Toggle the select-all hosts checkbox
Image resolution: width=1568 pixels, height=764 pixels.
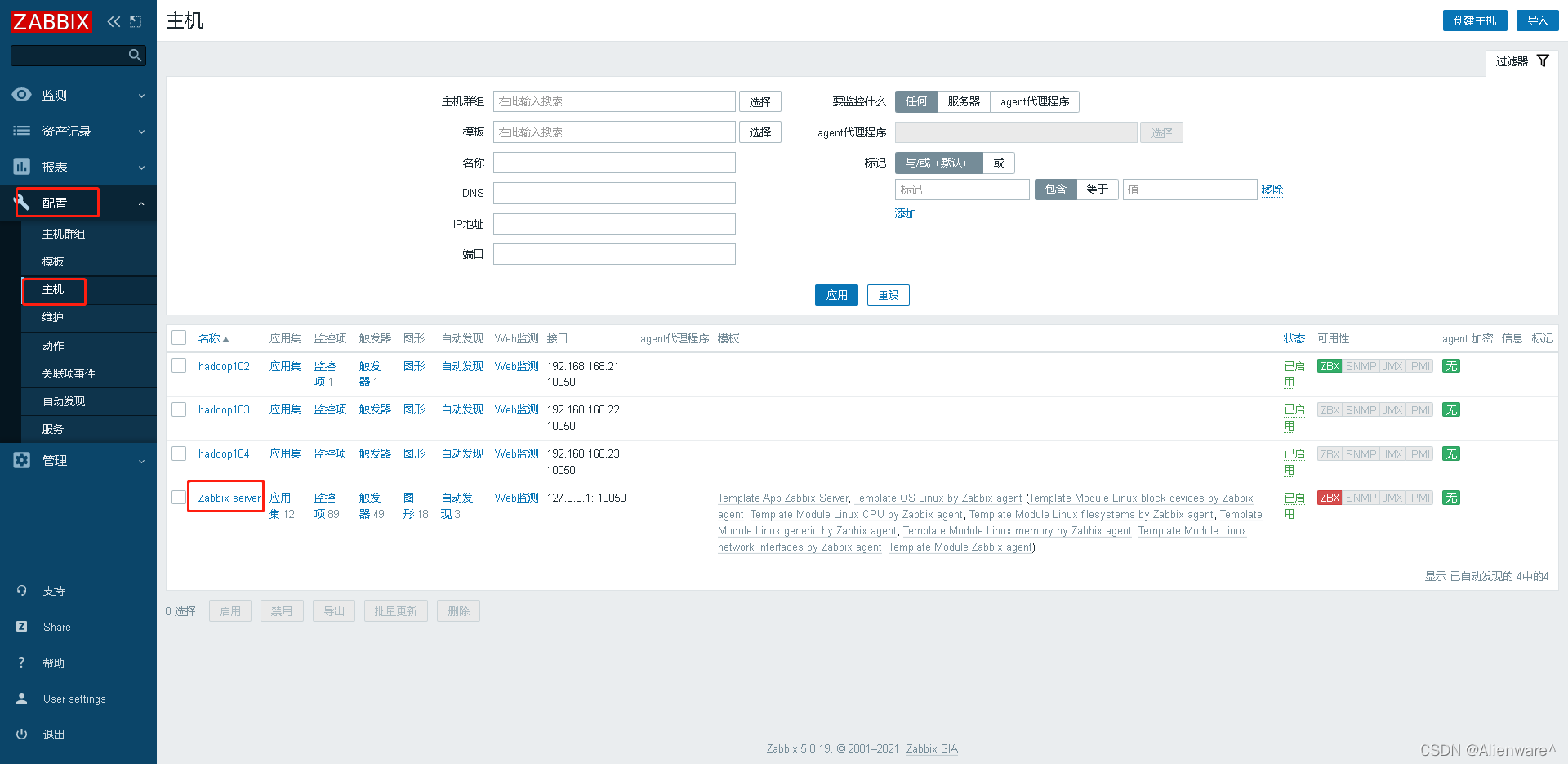(x=179, y=337)
